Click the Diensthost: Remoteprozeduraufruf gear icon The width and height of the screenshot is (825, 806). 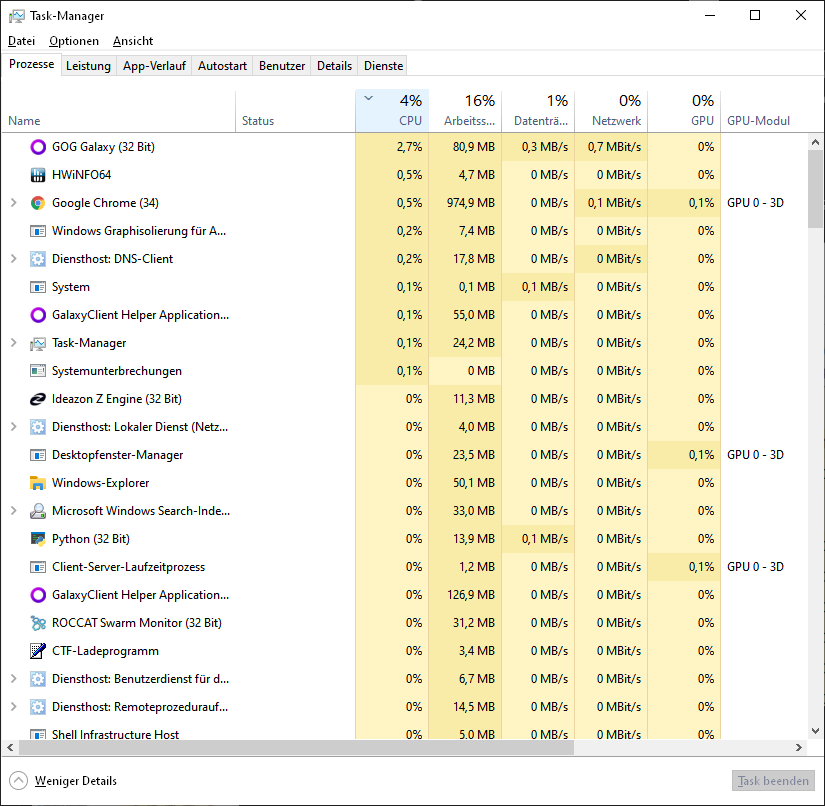click(x=38, y=707)
